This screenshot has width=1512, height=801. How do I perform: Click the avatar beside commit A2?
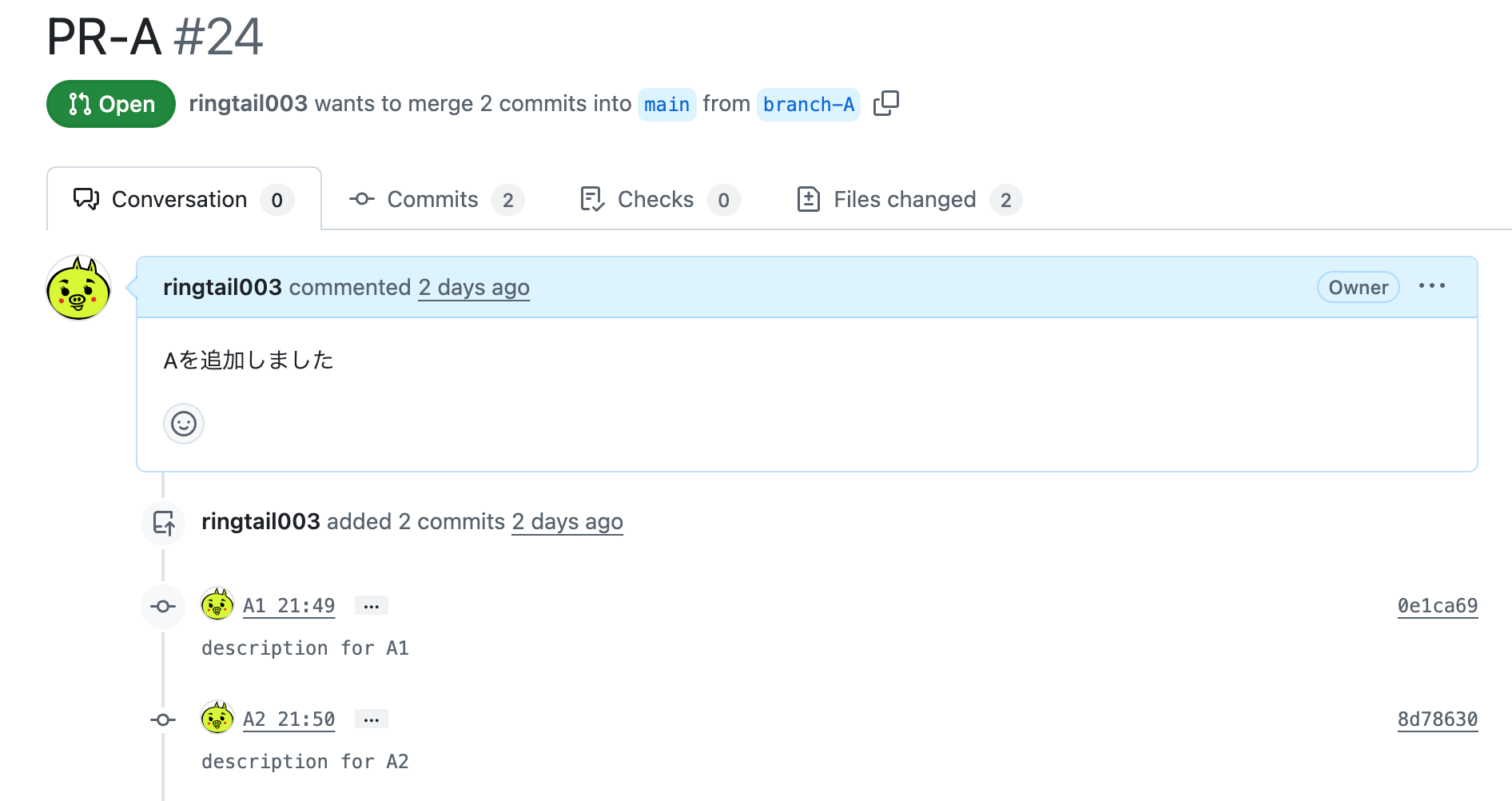click(x=217, y=719)
